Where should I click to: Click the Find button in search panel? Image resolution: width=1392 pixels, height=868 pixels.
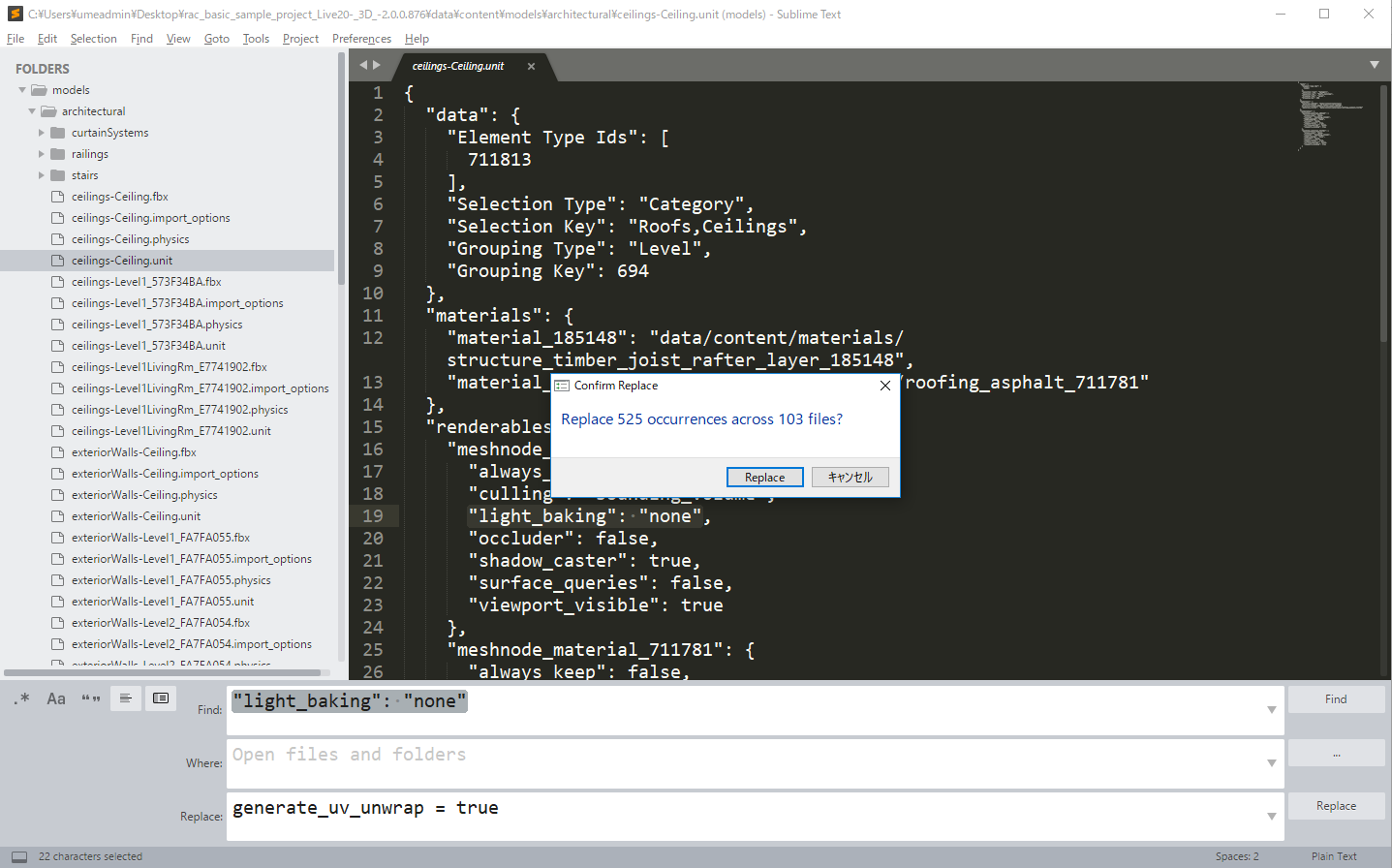1336,699
